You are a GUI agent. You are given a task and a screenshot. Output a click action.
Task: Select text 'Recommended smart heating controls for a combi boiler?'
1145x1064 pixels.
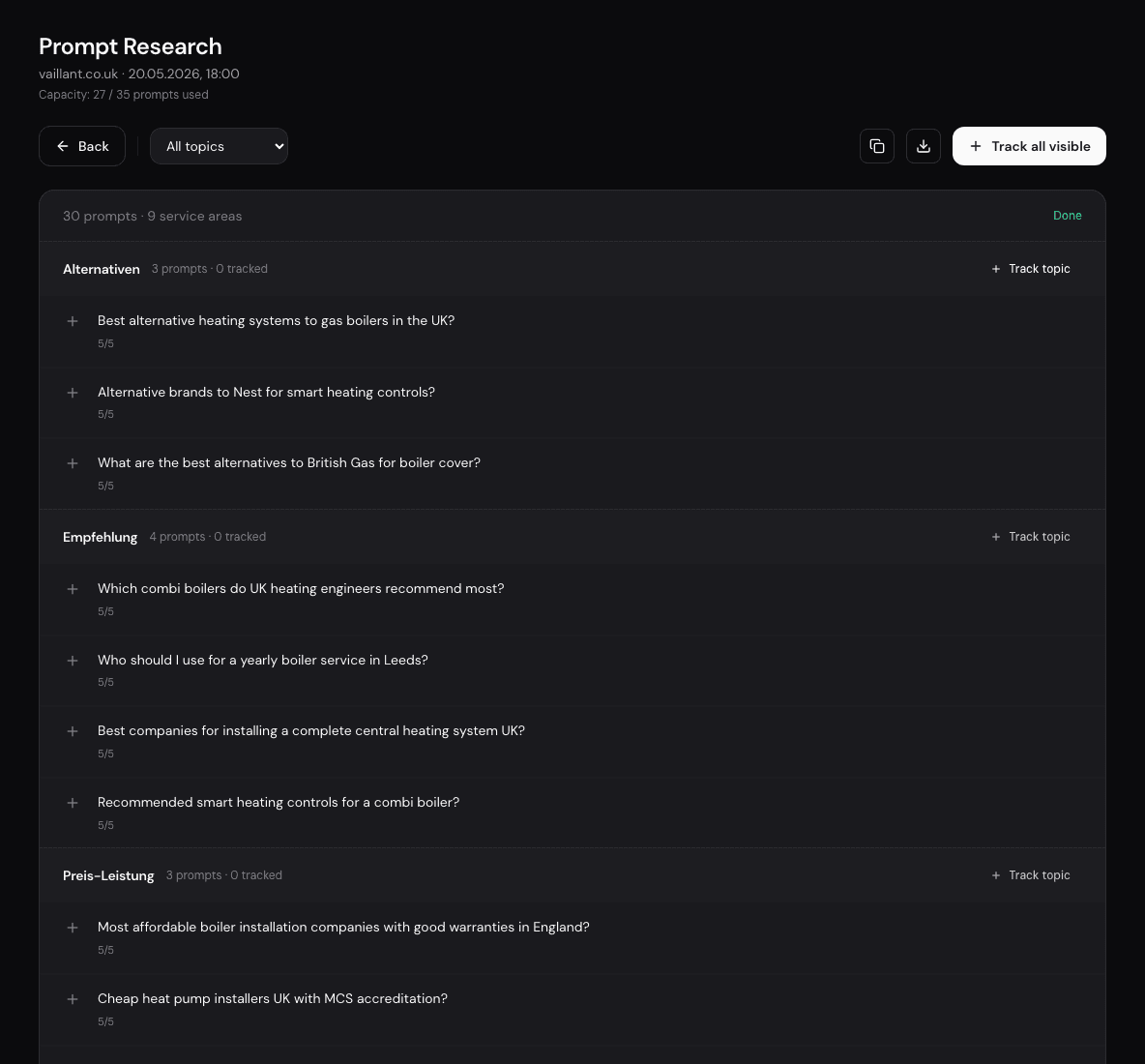pos(279,803)
